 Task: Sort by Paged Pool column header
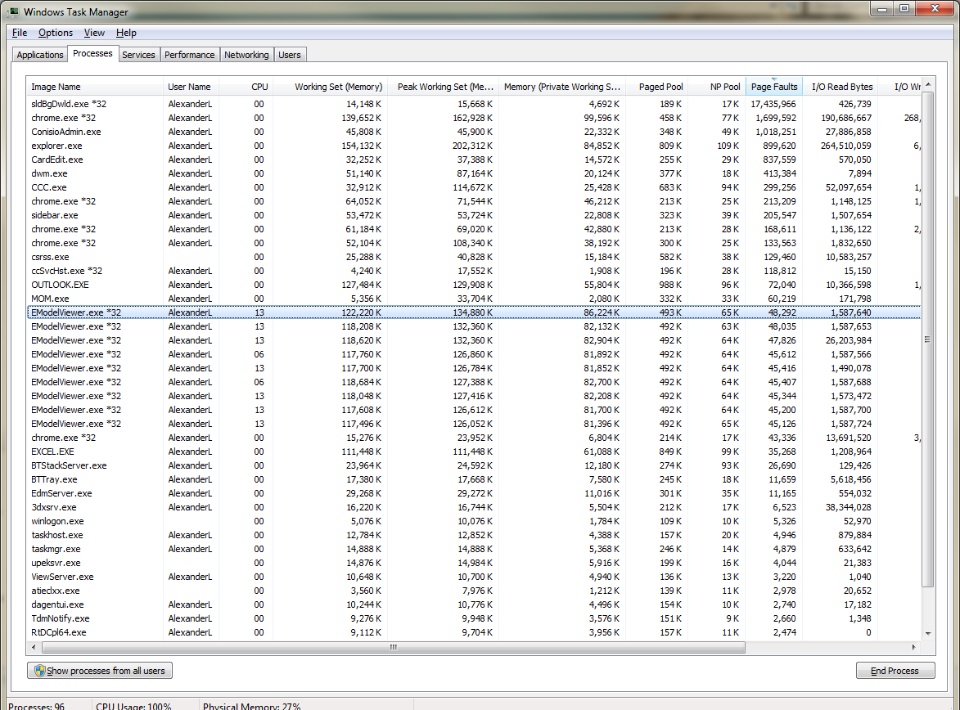pyautogui.click(x=656, y=87)
